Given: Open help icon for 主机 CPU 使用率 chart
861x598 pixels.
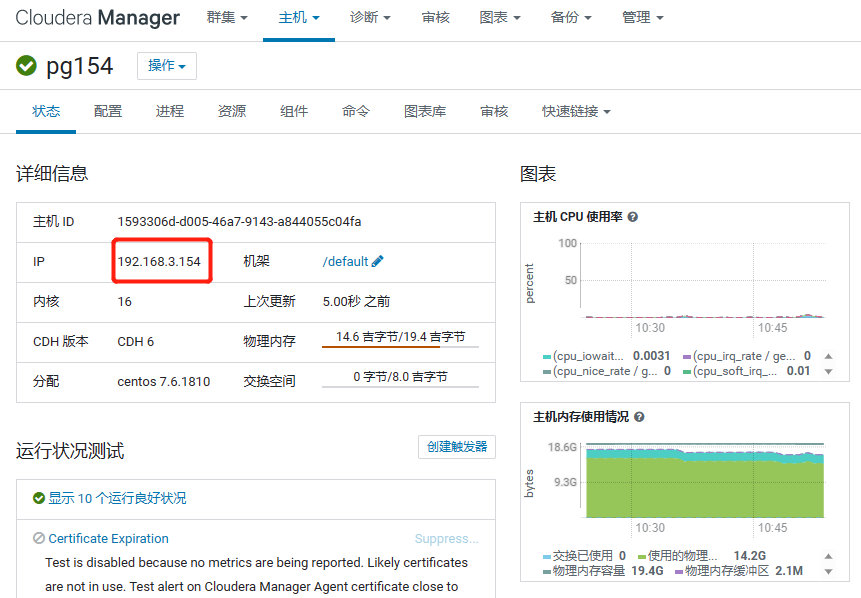Looking at the screenshot, I should 633,217.
